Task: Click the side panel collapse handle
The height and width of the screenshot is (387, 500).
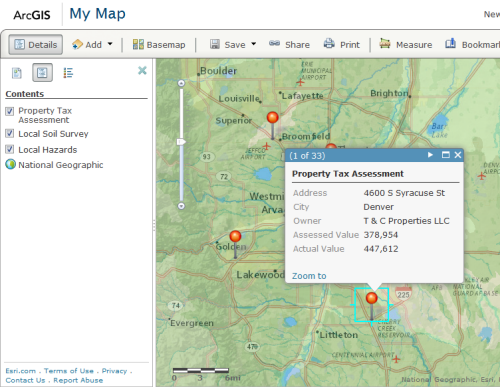Action: point(154,225)
